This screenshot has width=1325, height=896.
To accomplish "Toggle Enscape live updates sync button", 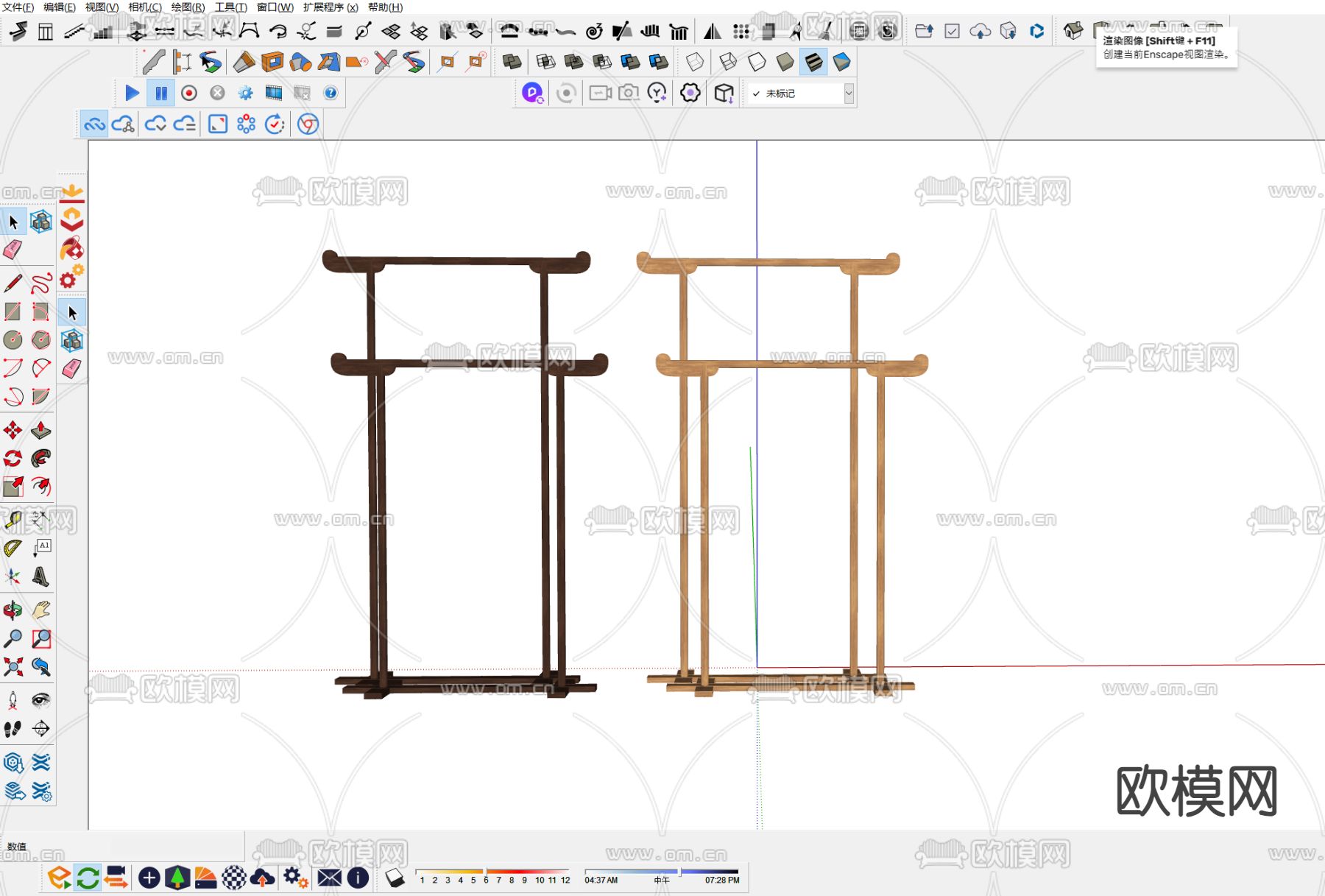I will pyautogui.click(x=88, y=878).
